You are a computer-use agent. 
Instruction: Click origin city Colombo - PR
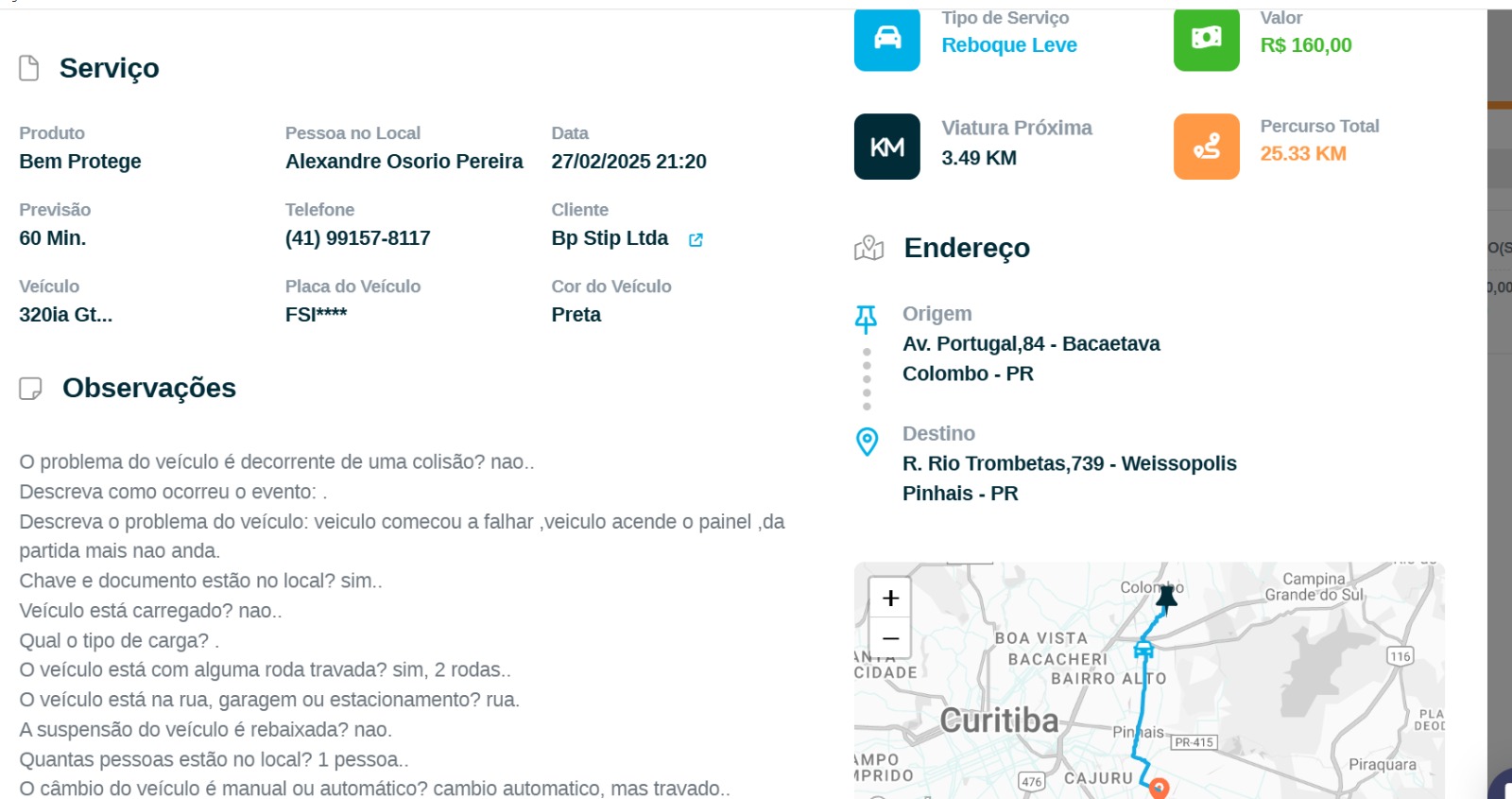tap(968, 373)
